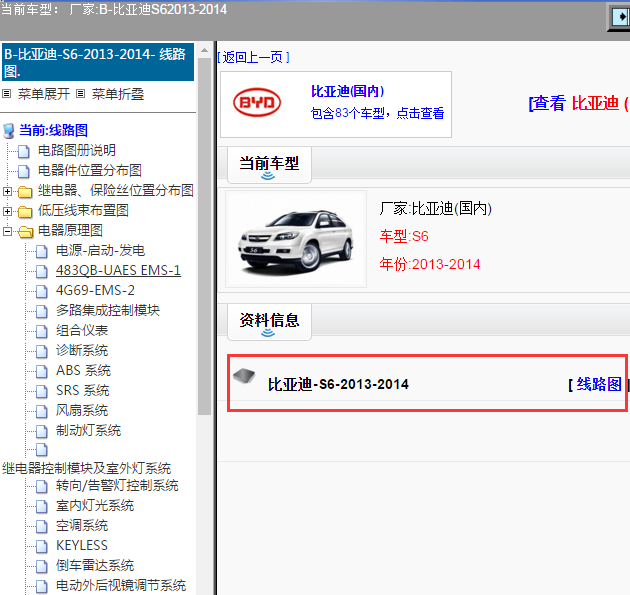The height and width of the screenshot is (595, 630).
Task: Select the 资料信息 tab header
Action: [269, 322]
